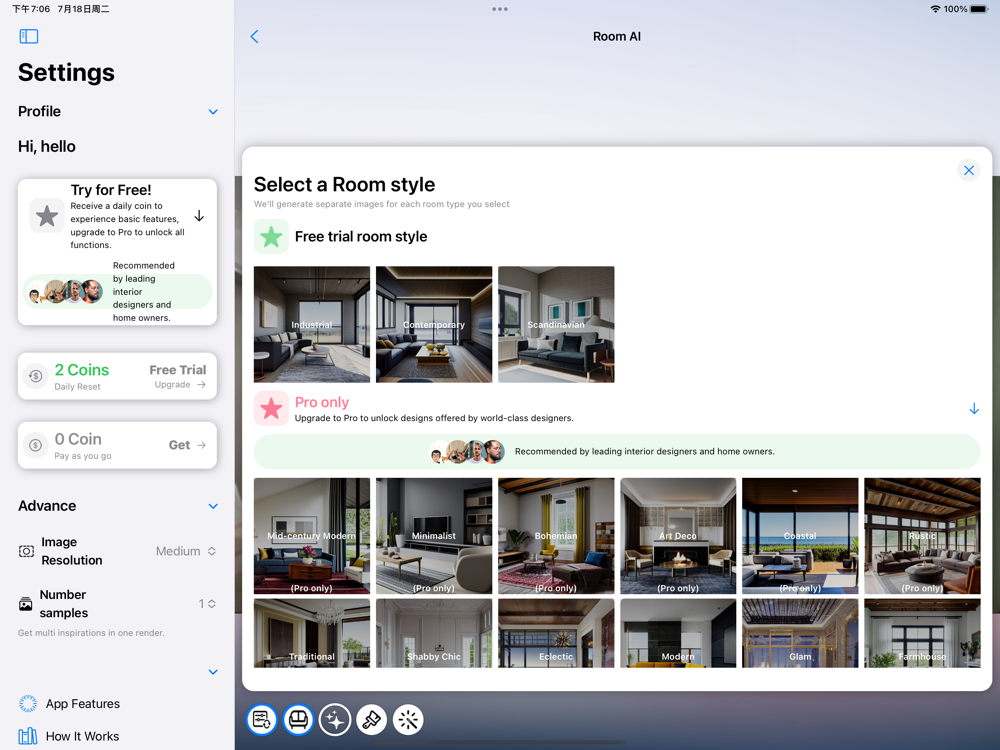Click the How It Works books icon
This screenshot has width=1000, height=750.
click(x=27, y=736)
